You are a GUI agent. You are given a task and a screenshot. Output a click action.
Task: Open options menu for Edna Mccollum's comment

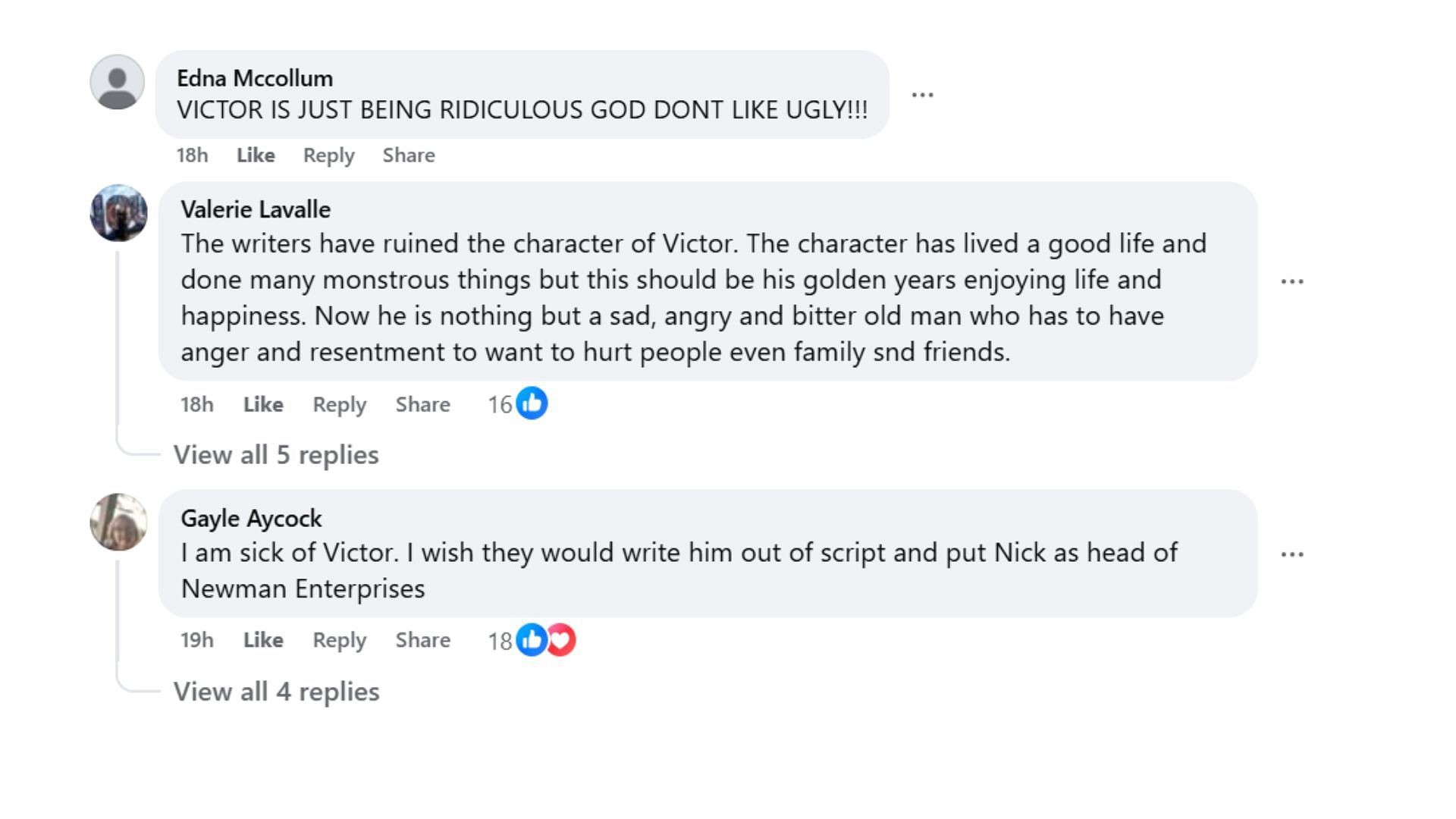pos(922,95)
